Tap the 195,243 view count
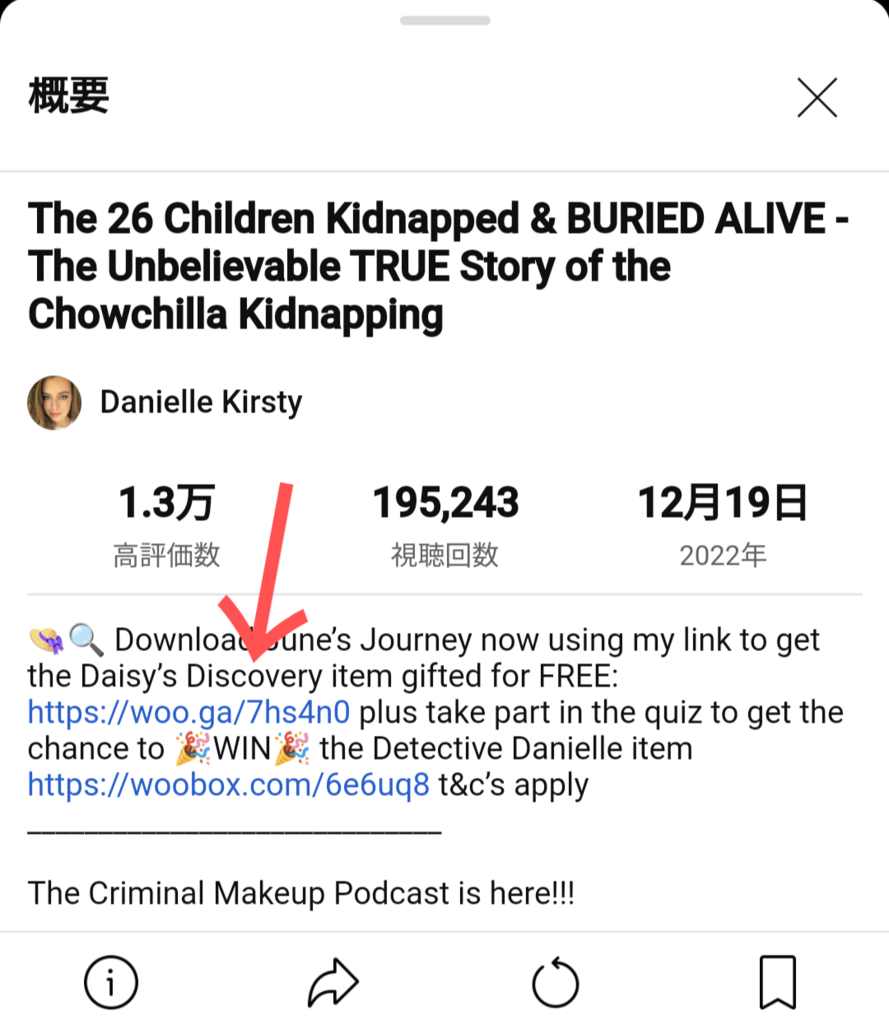 tap(445, 503)
